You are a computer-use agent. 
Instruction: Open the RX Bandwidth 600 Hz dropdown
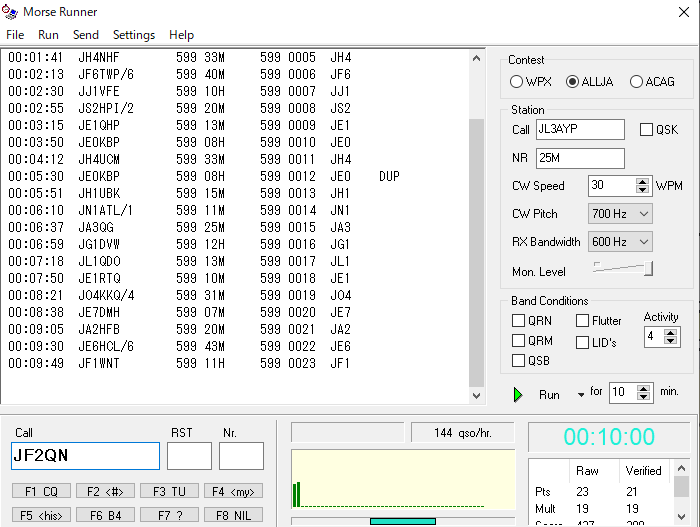tap(620, 242)
